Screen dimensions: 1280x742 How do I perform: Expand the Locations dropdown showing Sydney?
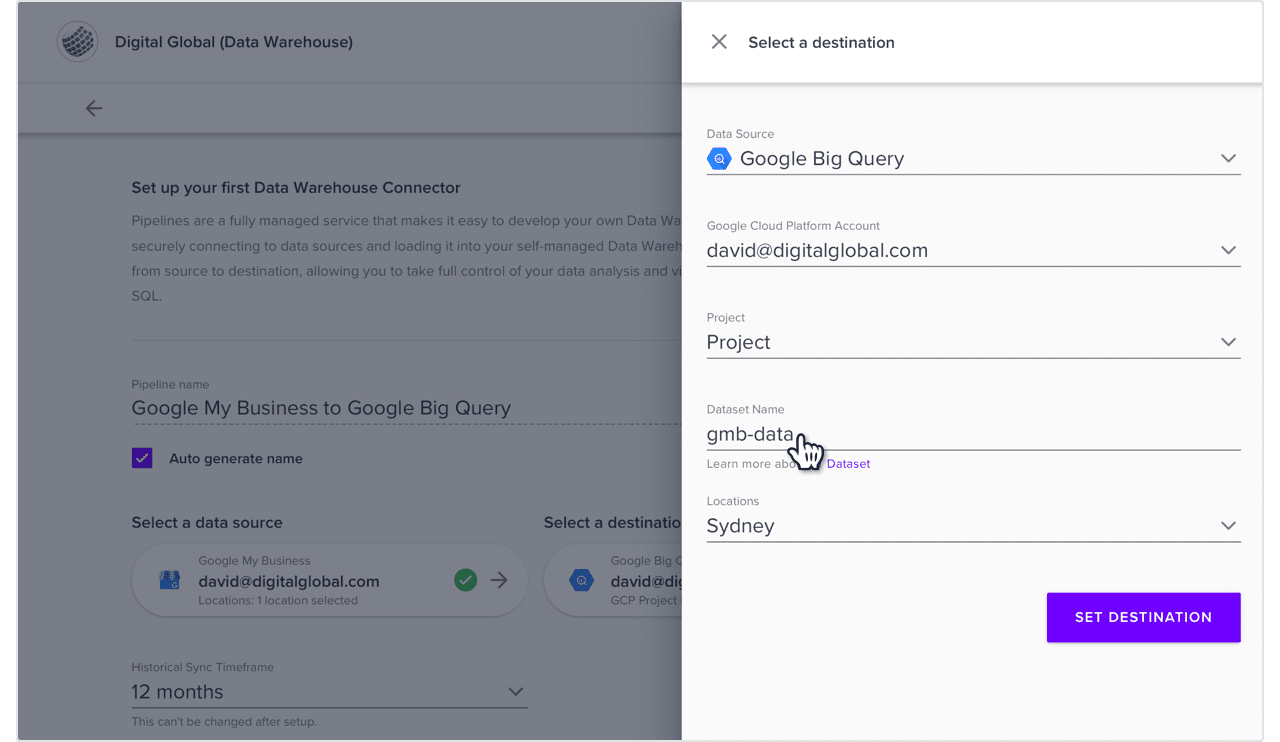973,526
